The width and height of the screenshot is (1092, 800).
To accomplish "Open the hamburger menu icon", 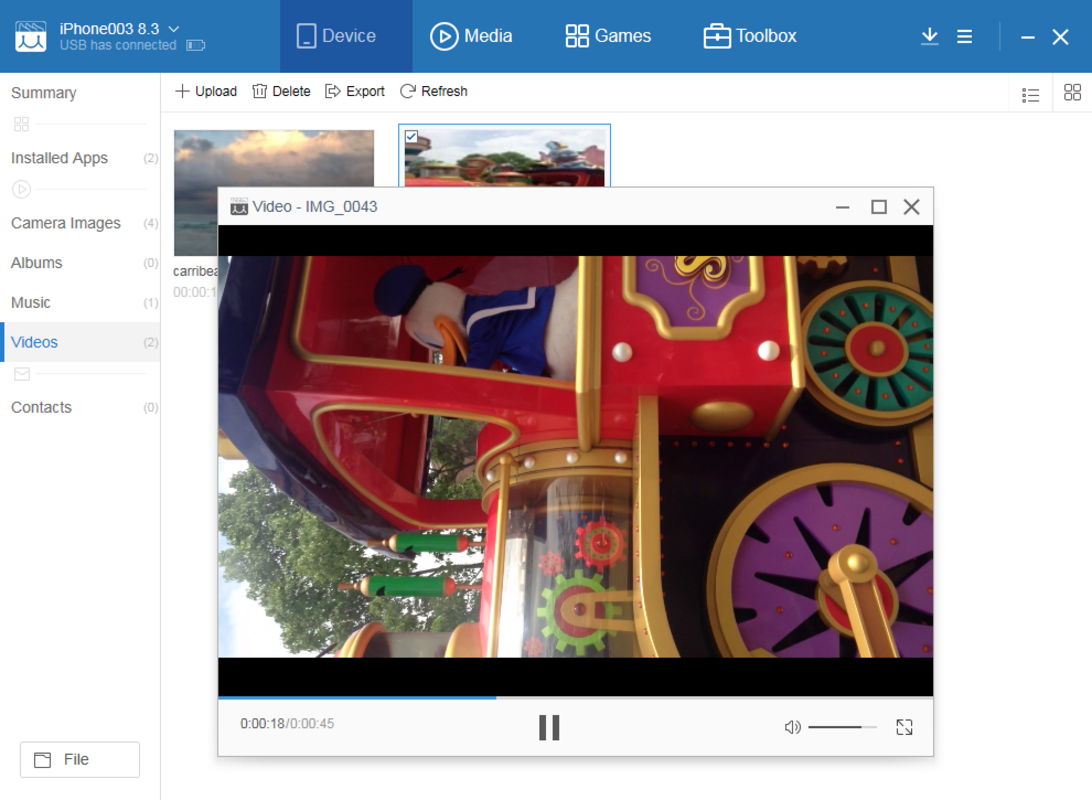I will [965, 36].
